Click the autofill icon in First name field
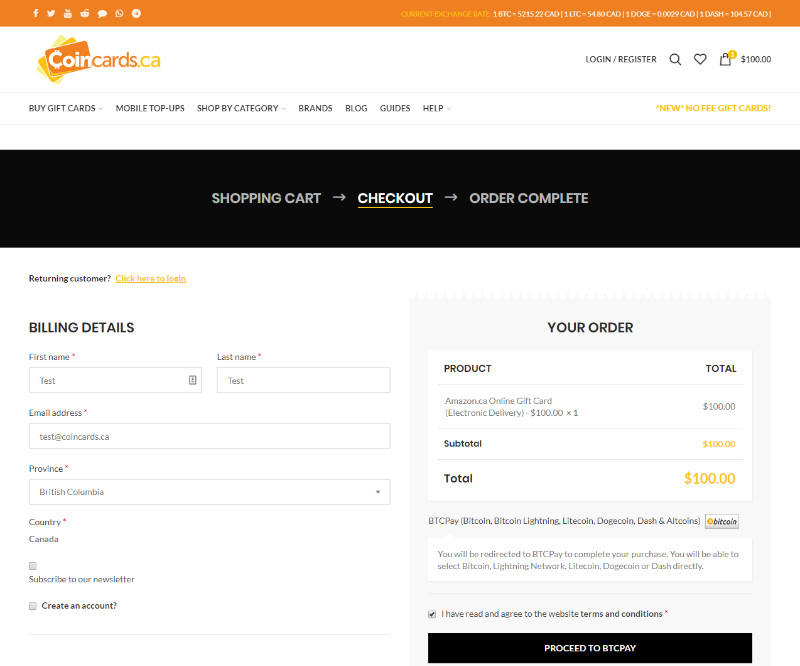This screenshot has width=800, height=666. click(192, 380)
